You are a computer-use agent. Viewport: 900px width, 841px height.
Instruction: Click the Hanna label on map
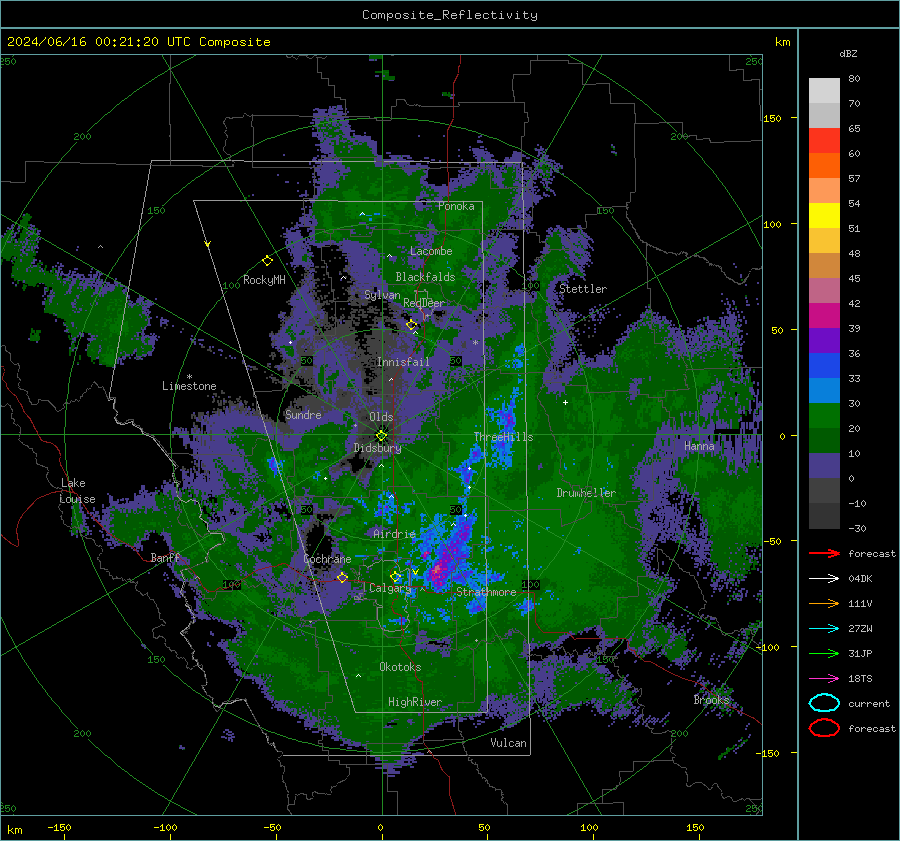click(x=699, y=445)
